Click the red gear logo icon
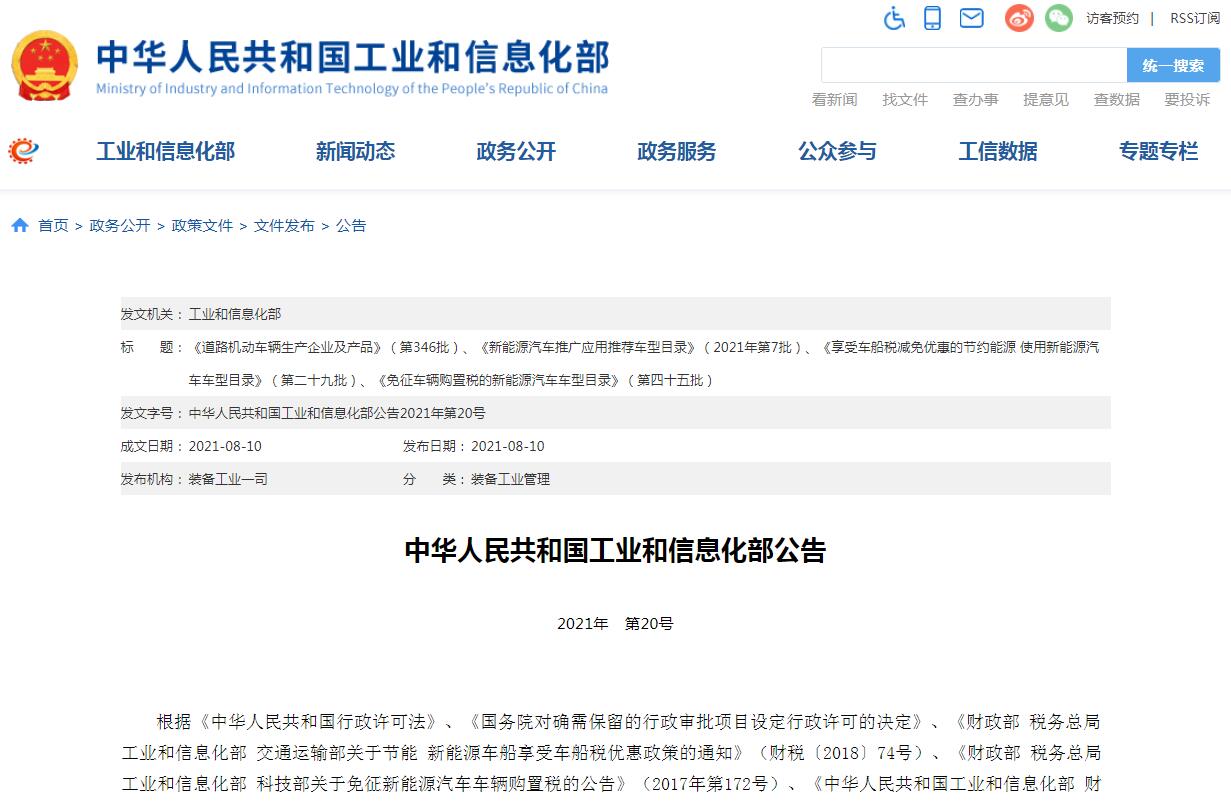Screen dimensions: 1231x802 tap(23, 151)
